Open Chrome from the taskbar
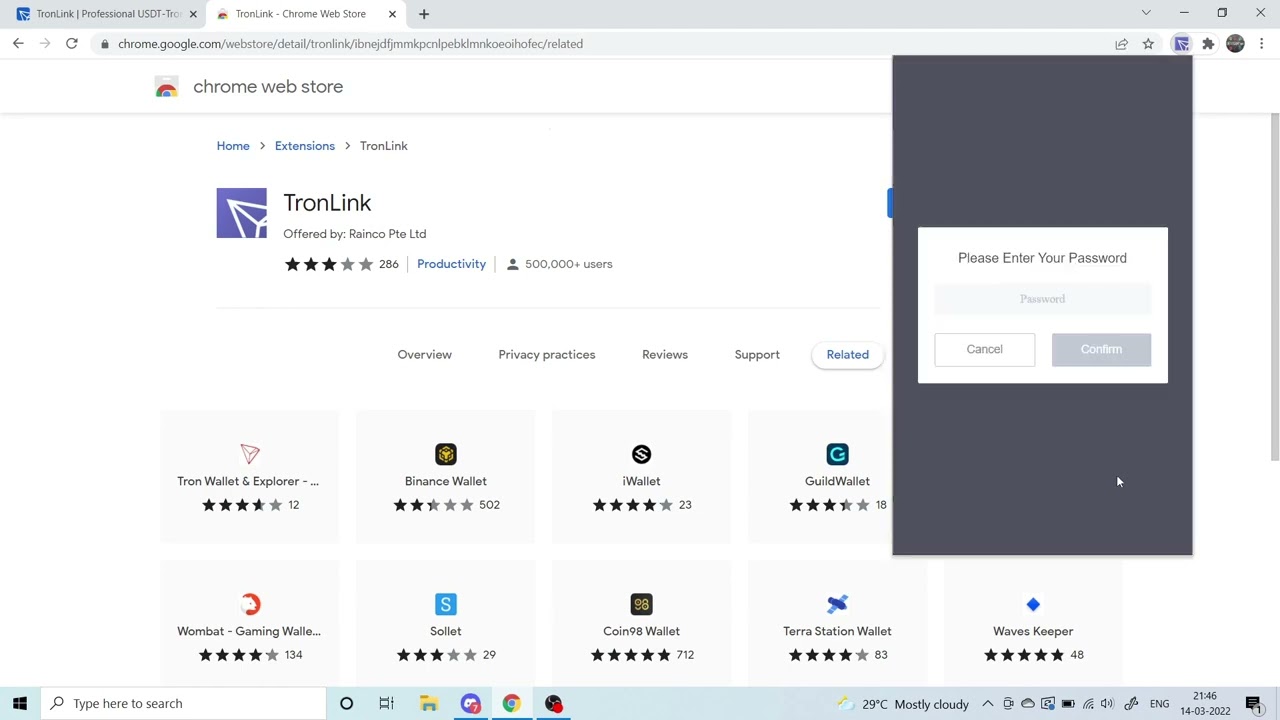1280x720 pixels. tap(511, 703)
